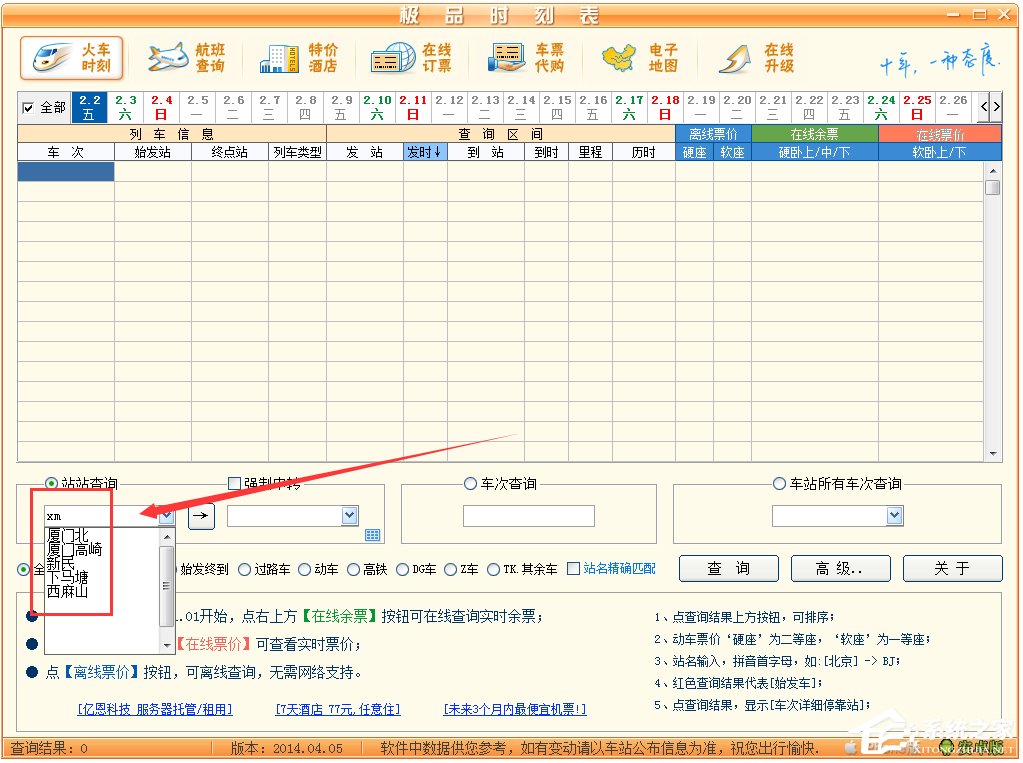The height and width of the screenshot is (763, 1023).
Task: Click the departure station input containing xm
Action: pyautogui.click(x=101, y=516)
